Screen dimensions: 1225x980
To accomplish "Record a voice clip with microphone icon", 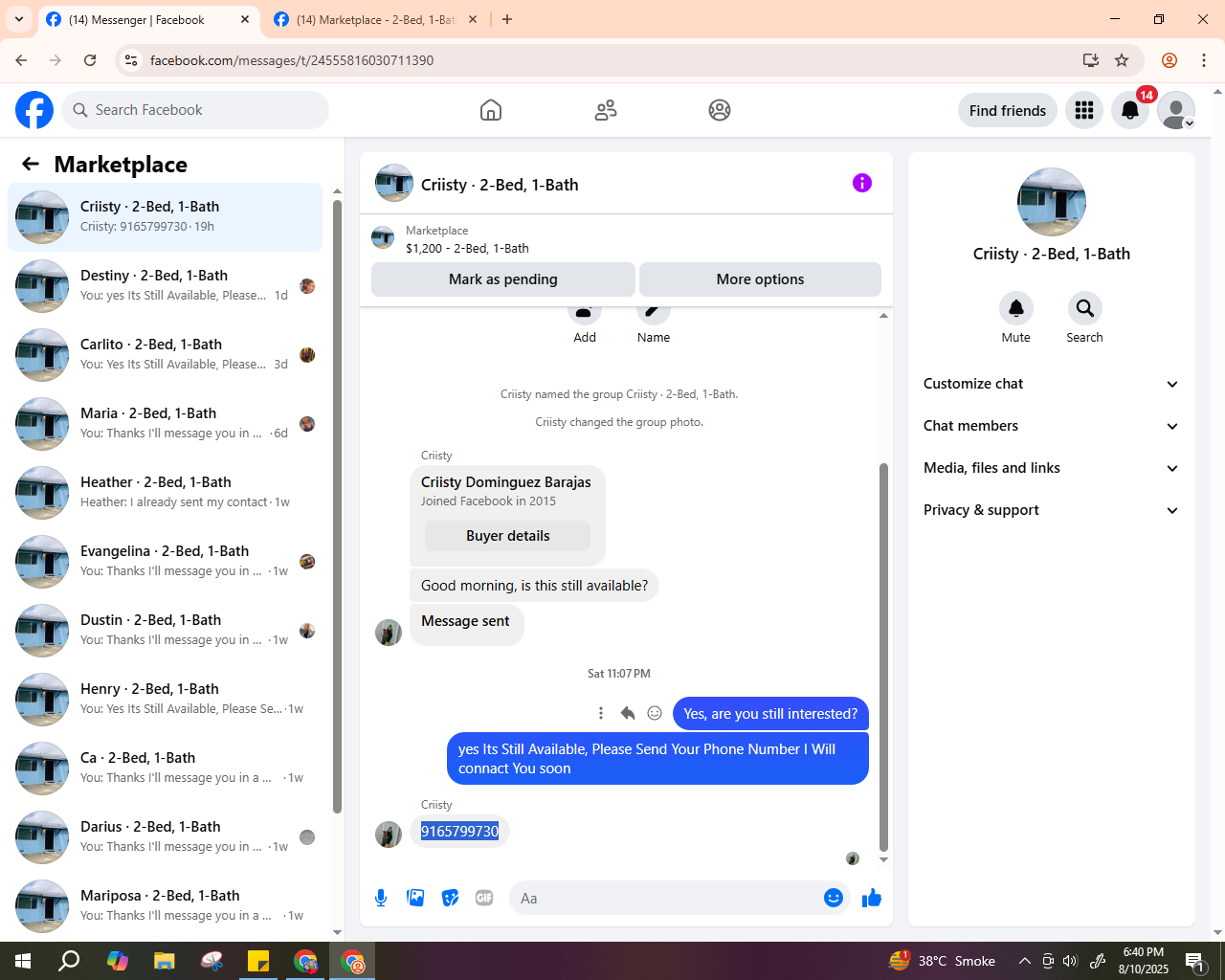I will (381, 898).
